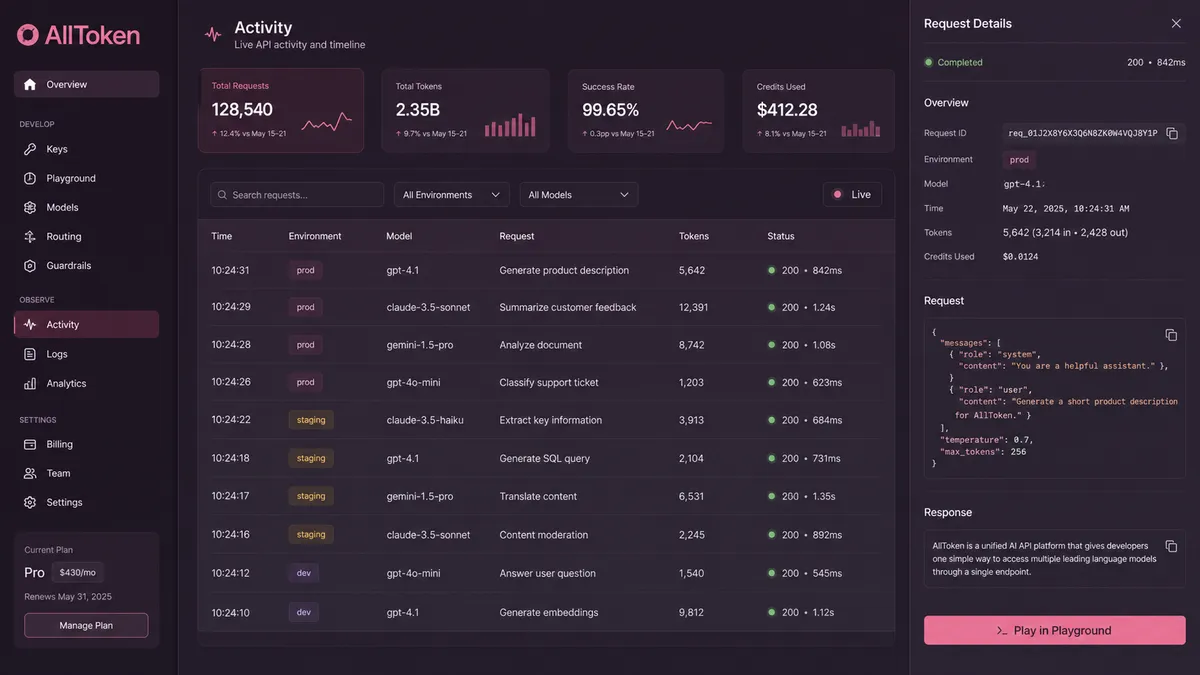Click the Settings gear icon in sidebar
The image size is (1200, 675).
[x=30, y=502]
